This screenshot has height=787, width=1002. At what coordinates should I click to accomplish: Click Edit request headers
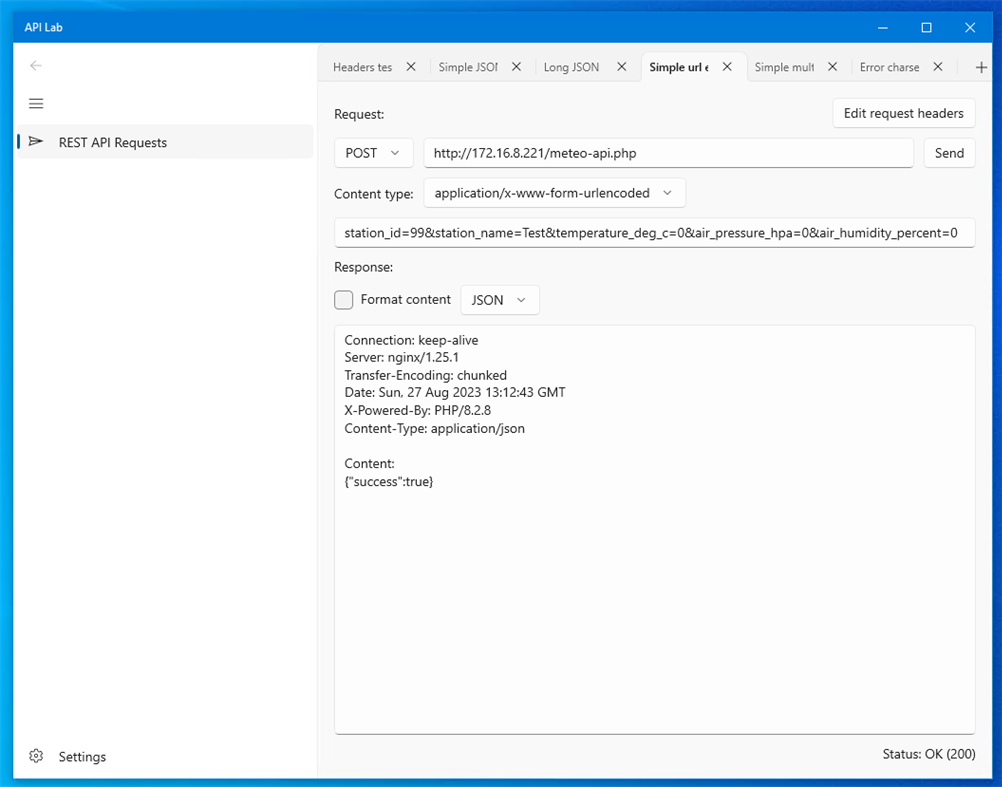click(903, 113)
